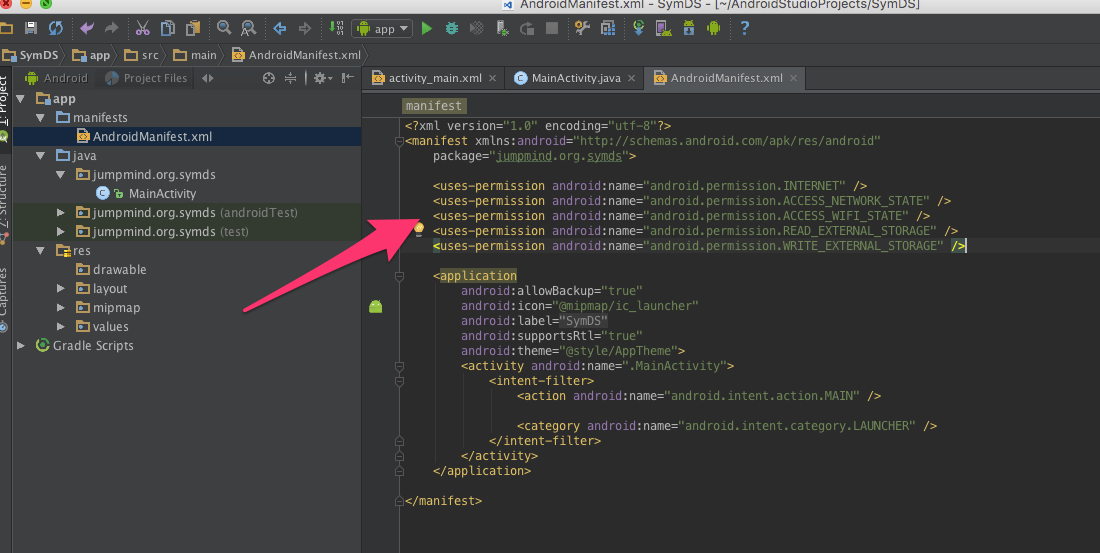
Task: Click the app breadcrumb
Action: coord(91,55)
